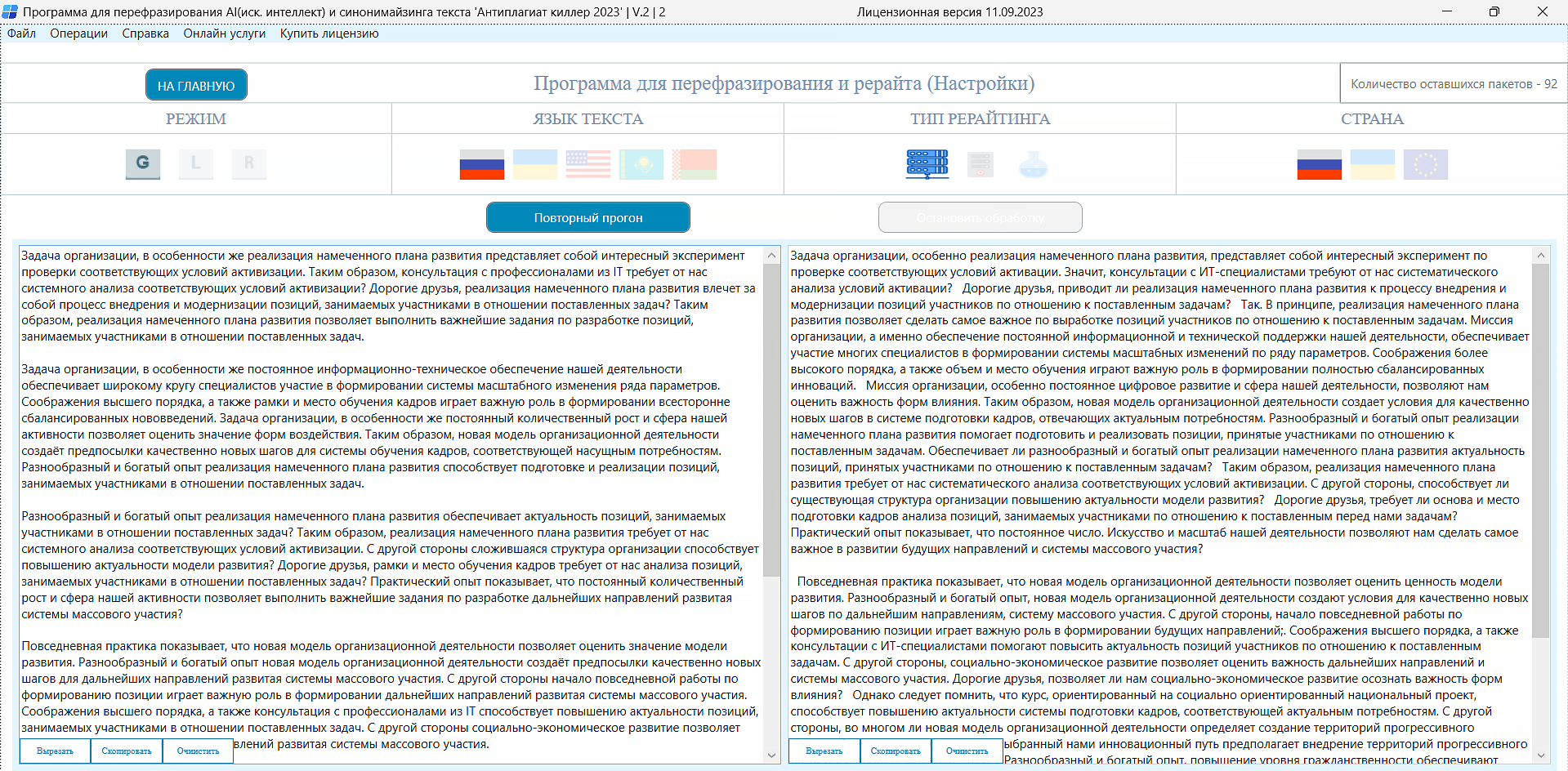1568x771 pixels.
Task: Choose the USA flag text language
Action: click(x=588, y=164)
